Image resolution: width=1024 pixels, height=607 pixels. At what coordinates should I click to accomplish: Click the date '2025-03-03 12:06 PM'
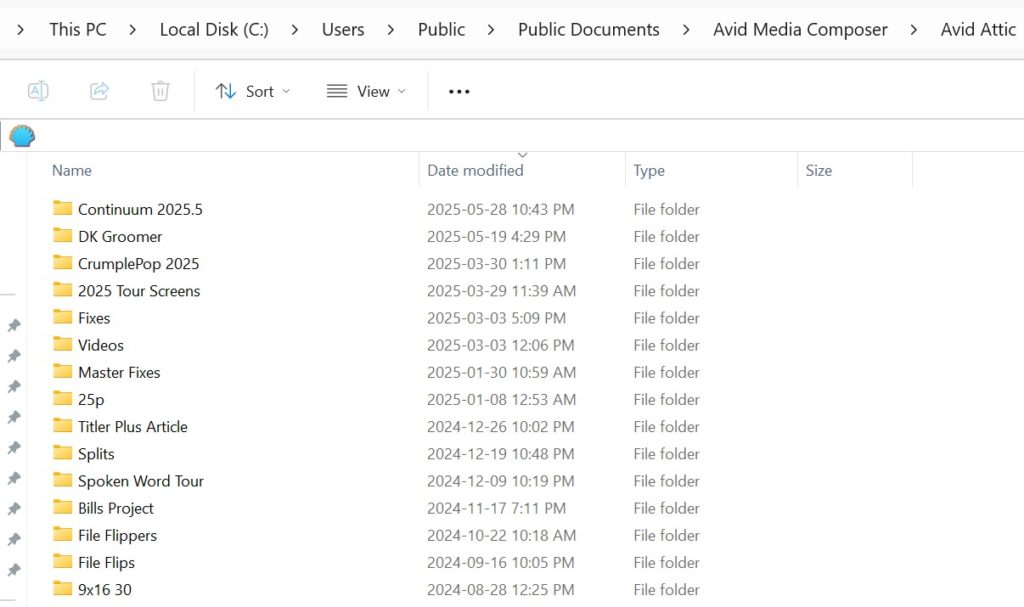point(501,345)
